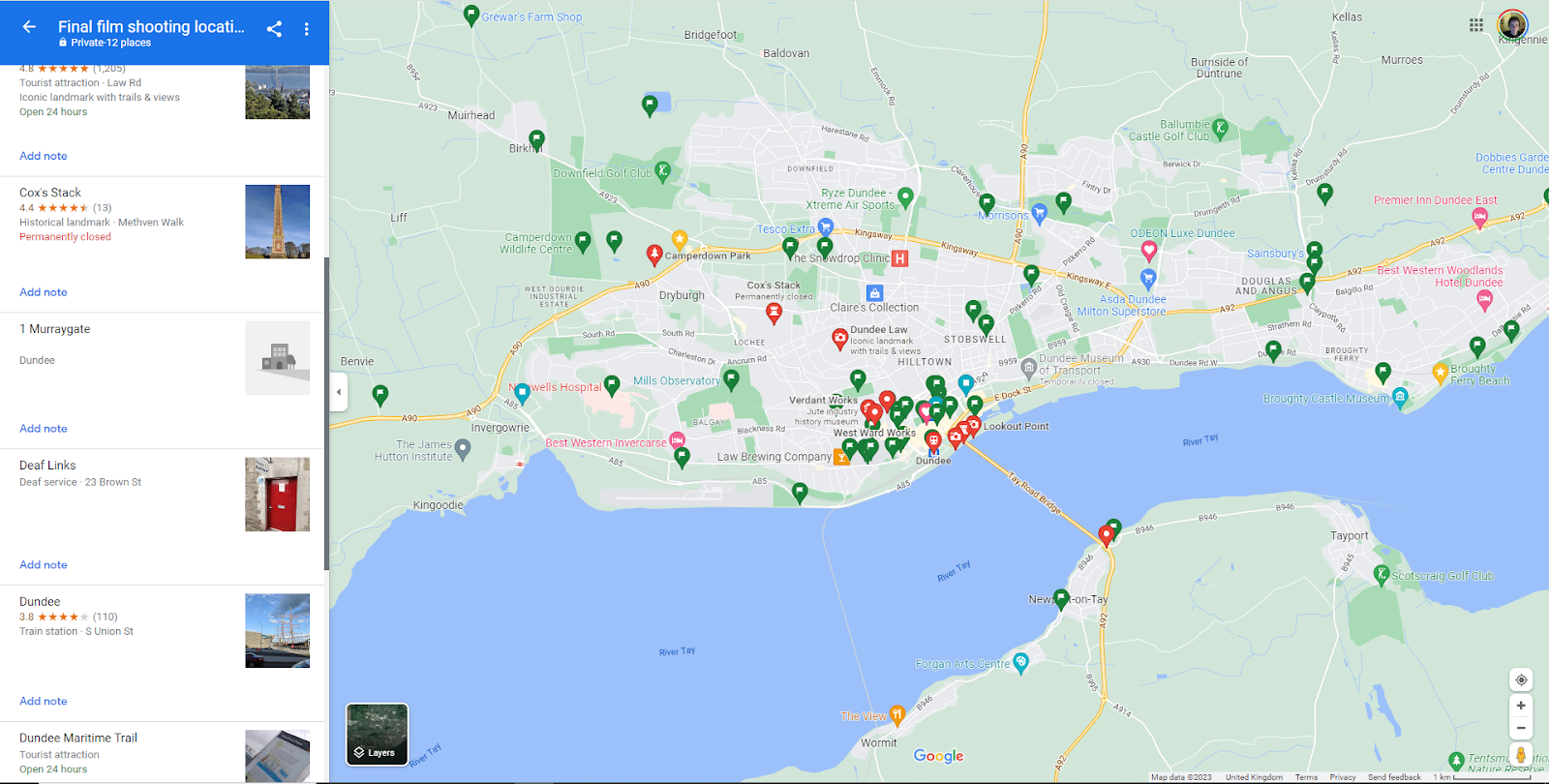Open the Google account profile picture
This screenshot has width=1549, height=784.
coord(1512,24)
